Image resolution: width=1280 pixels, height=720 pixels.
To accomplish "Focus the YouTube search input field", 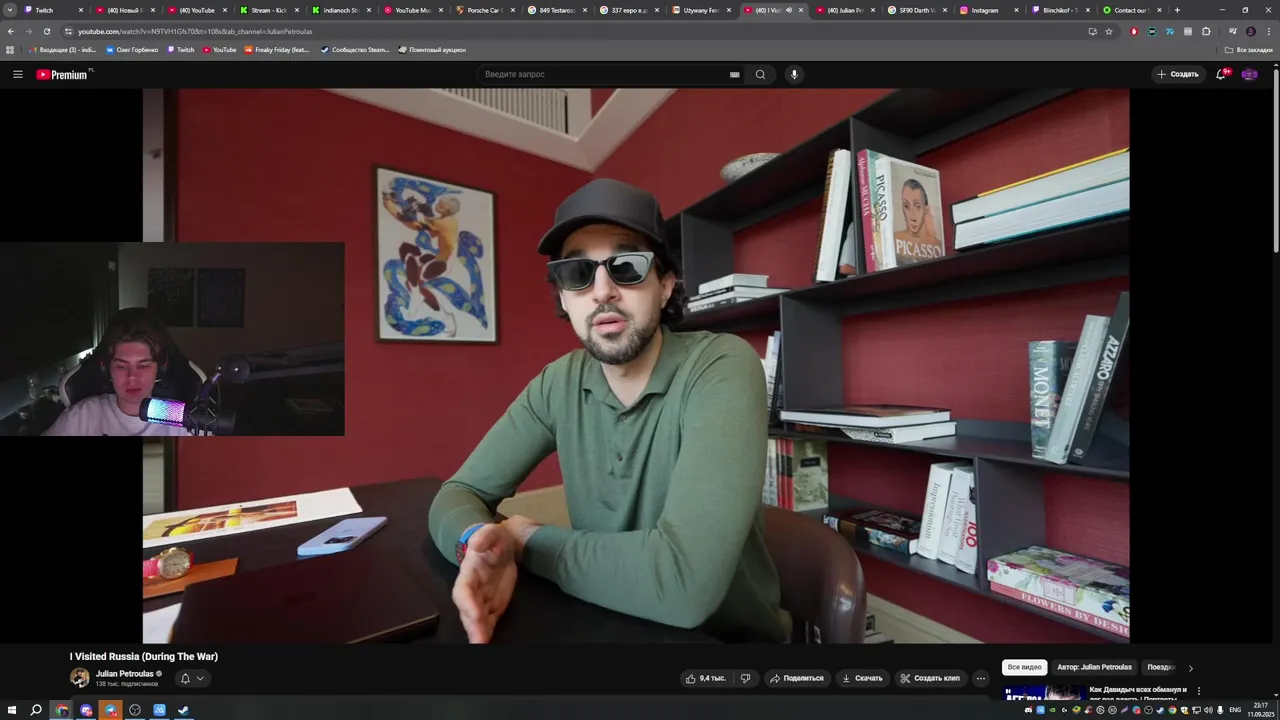I will pos(605,74).
